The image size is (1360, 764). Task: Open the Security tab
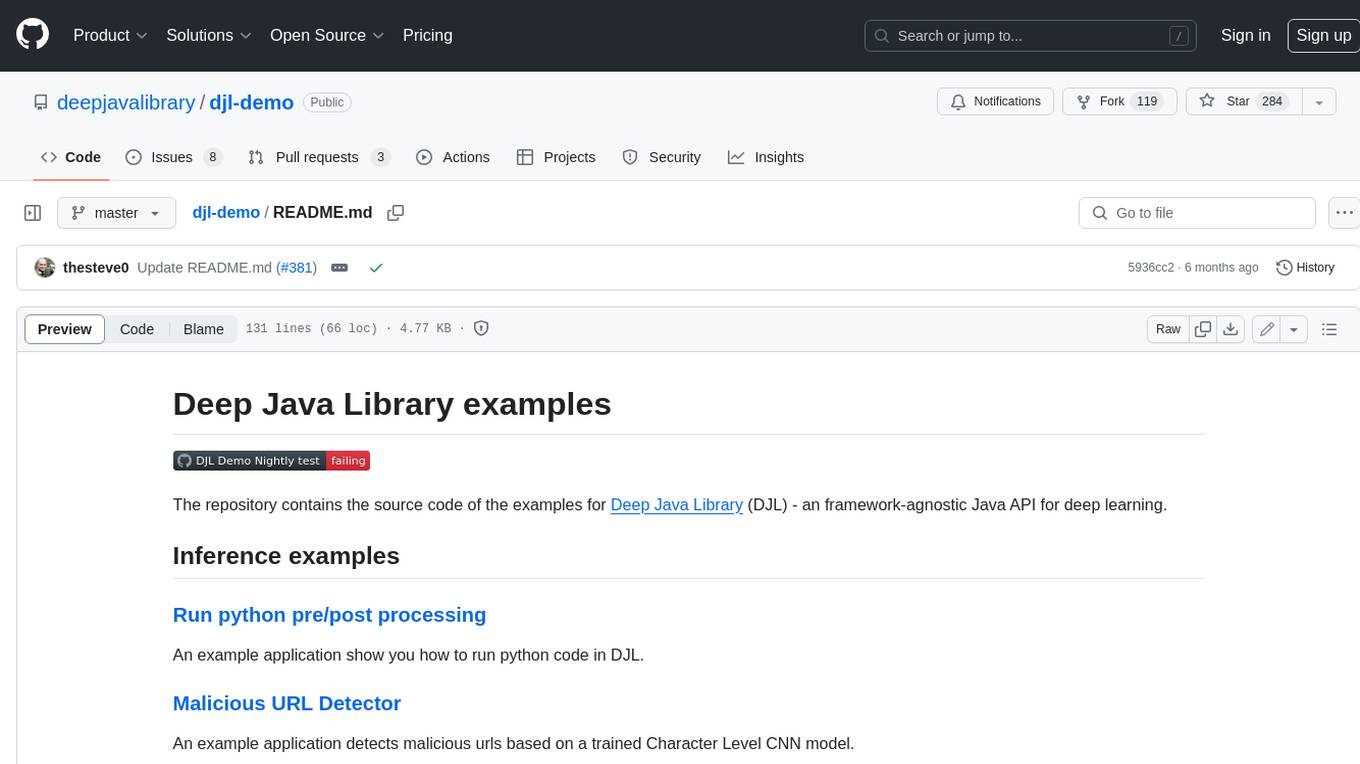point(661,157)
